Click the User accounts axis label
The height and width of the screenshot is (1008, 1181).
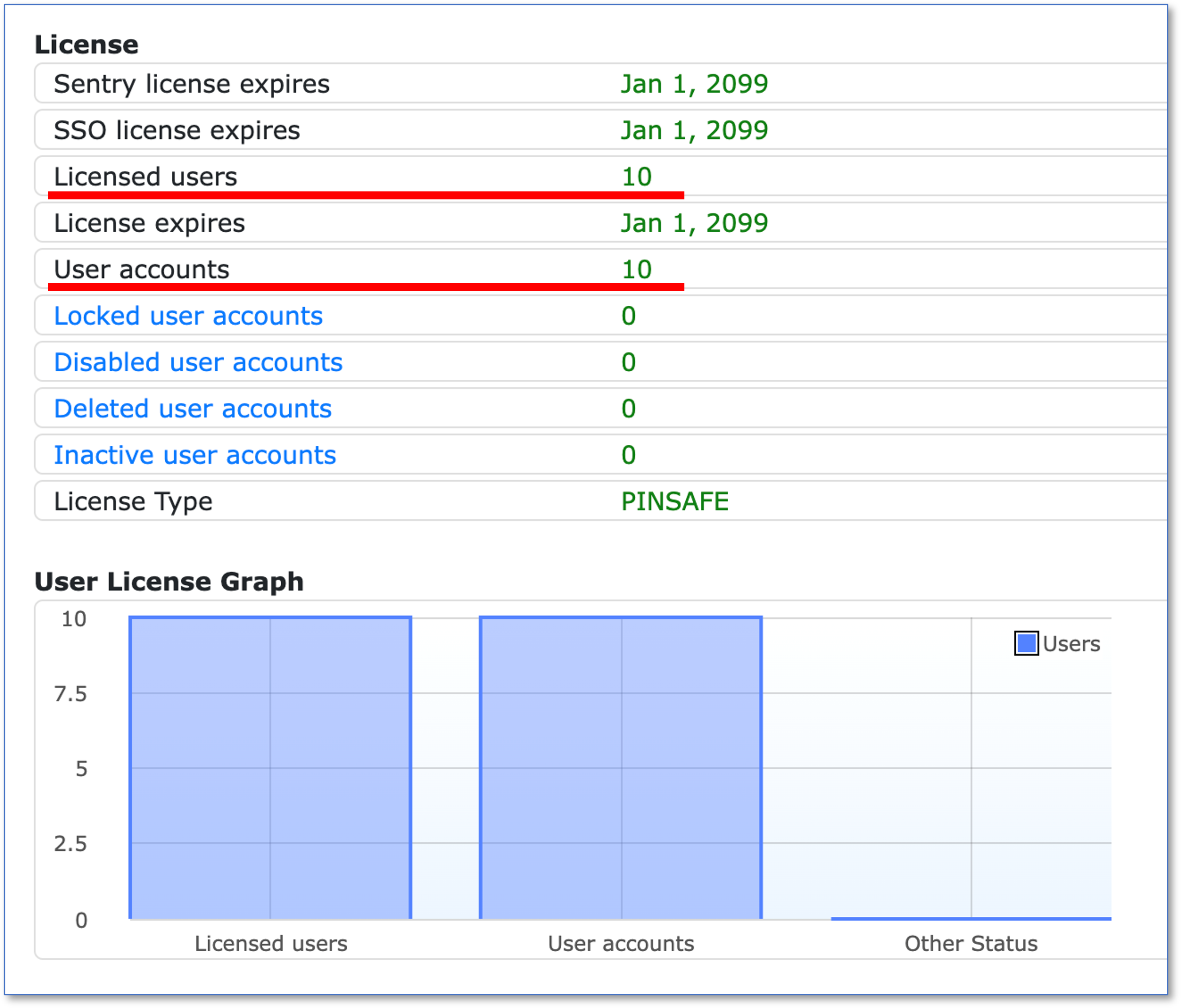coord(621,944)
